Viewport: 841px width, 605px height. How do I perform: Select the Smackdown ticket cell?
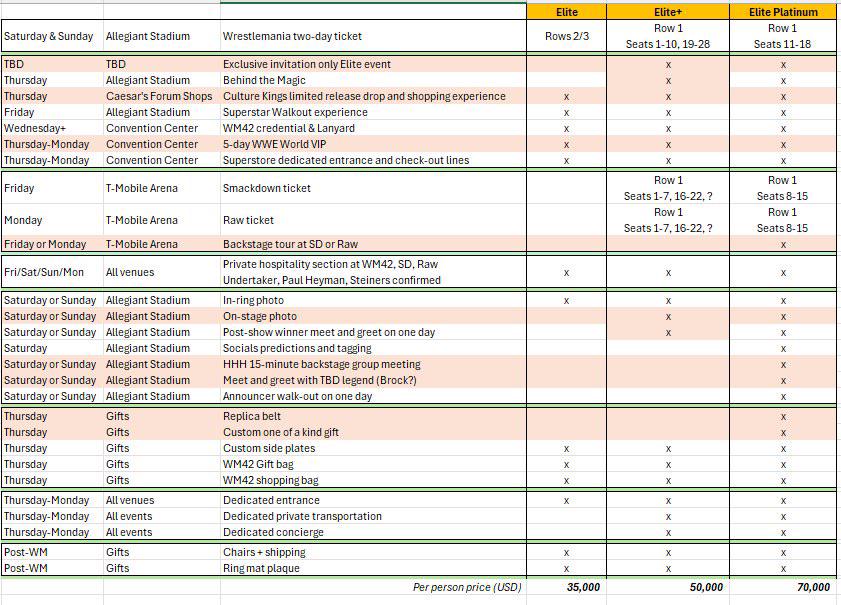(x=373, y=188)
